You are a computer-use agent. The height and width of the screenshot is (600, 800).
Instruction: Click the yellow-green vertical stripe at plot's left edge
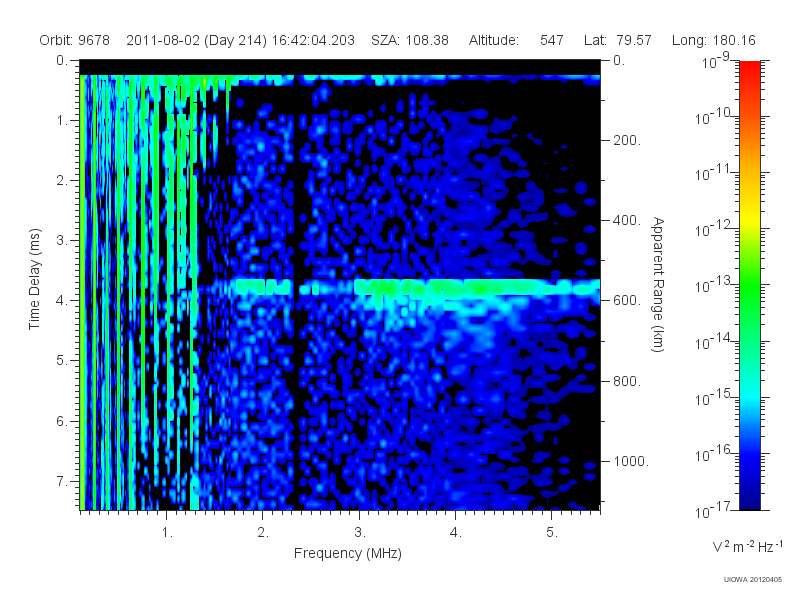click(82, 292)
